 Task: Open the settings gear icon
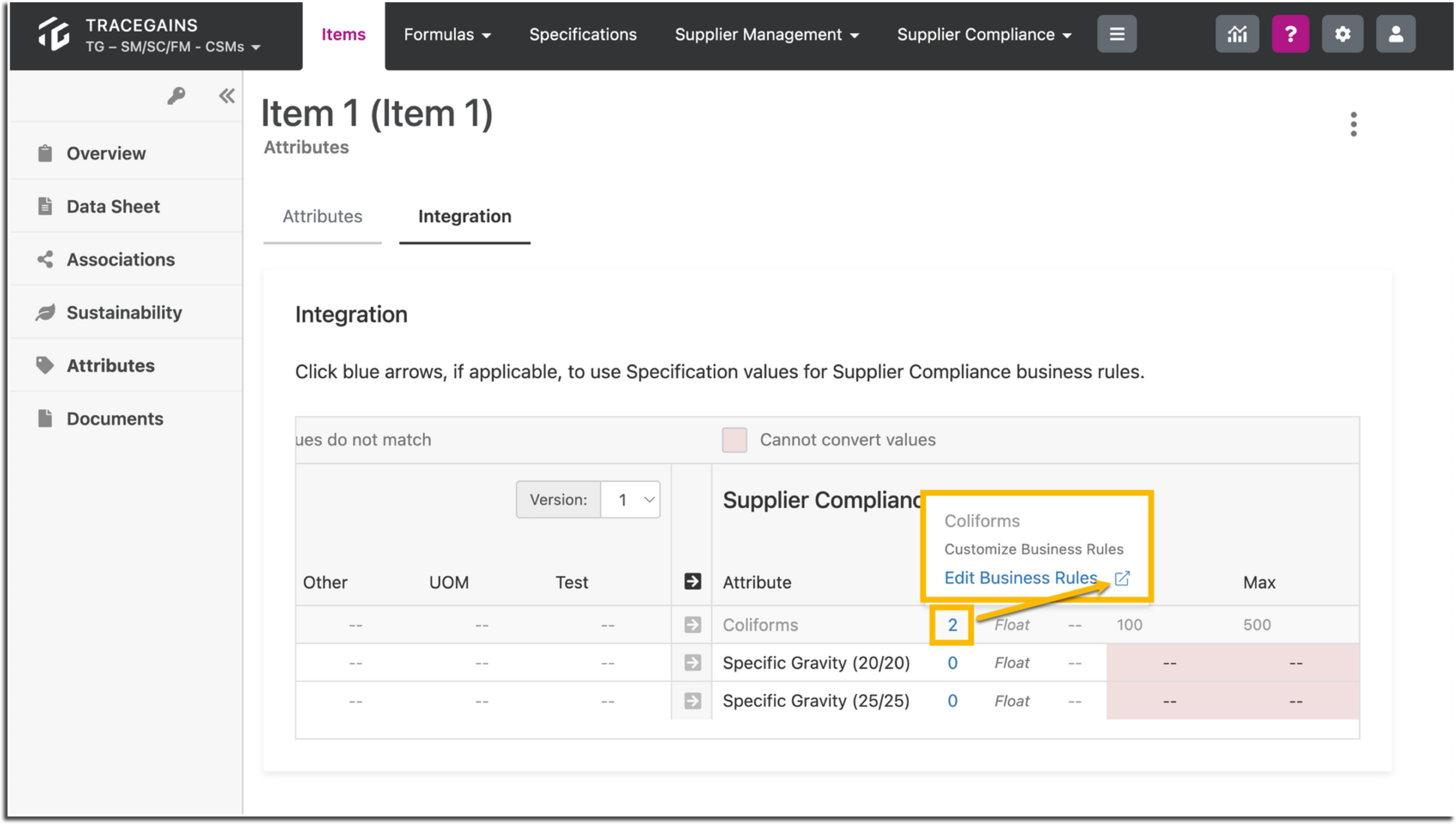click(1342, 34)
